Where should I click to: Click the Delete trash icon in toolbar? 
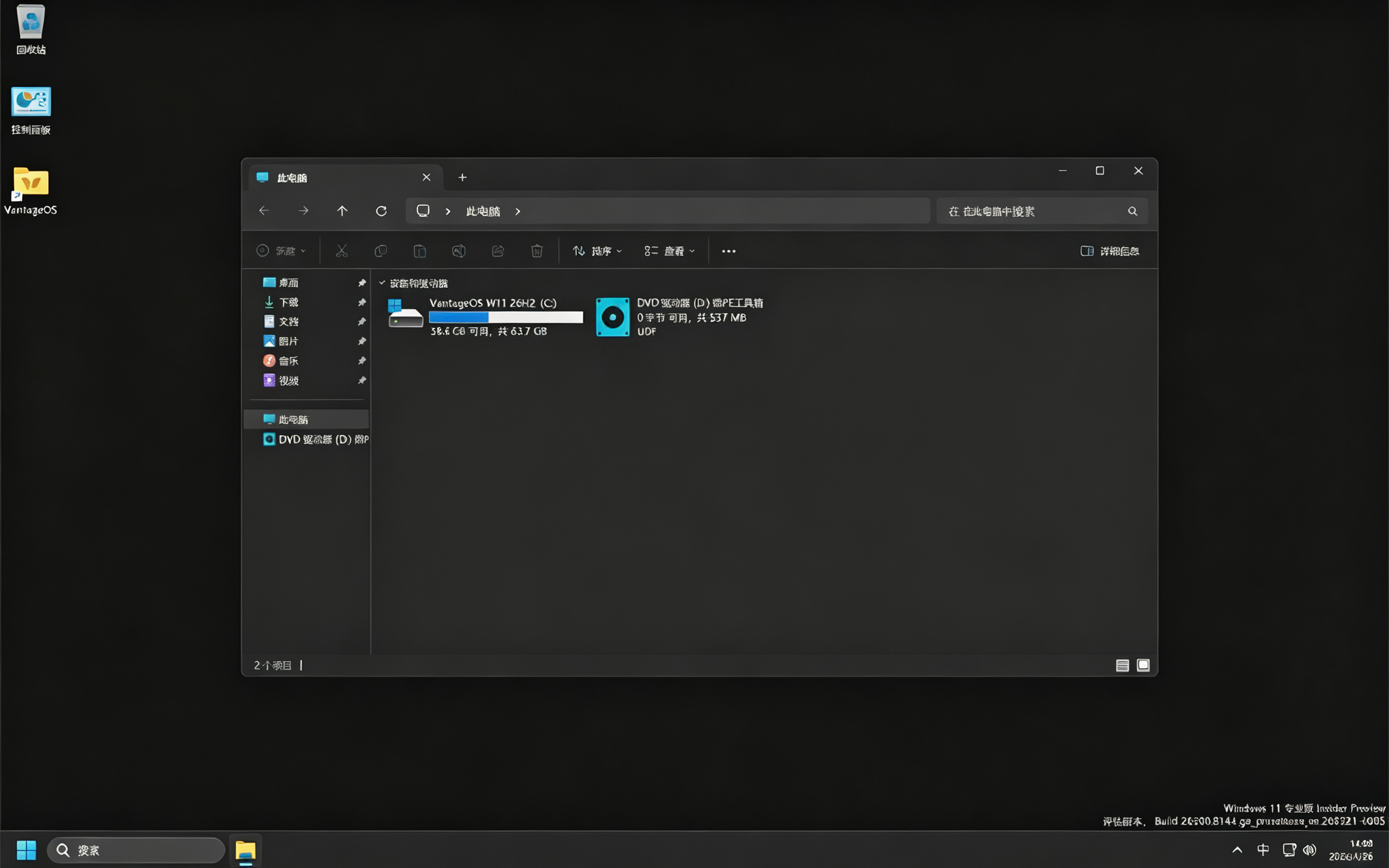tap(537, 251)
